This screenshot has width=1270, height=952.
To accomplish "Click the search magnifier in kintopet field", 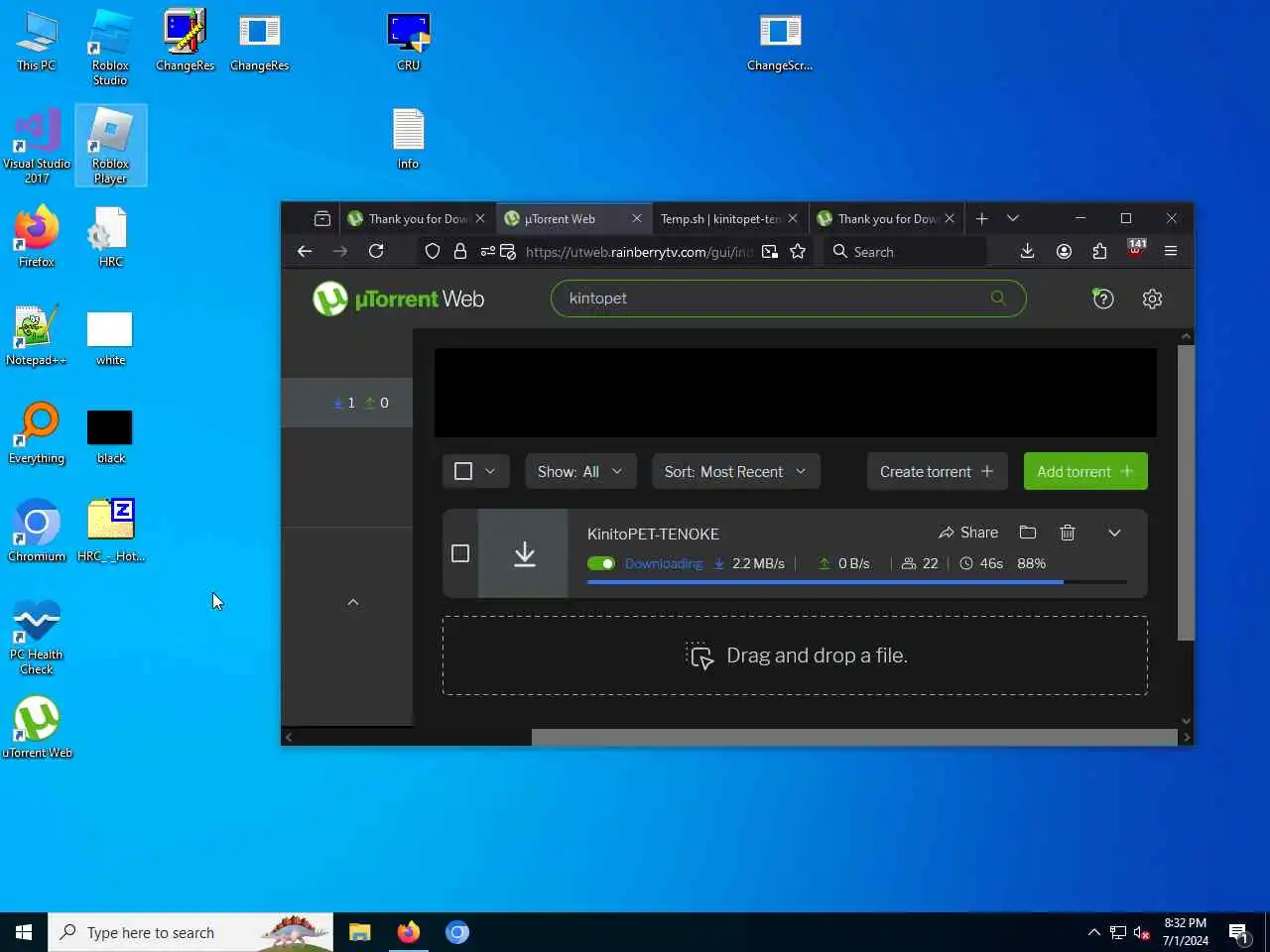I will [x=998, y=297].
